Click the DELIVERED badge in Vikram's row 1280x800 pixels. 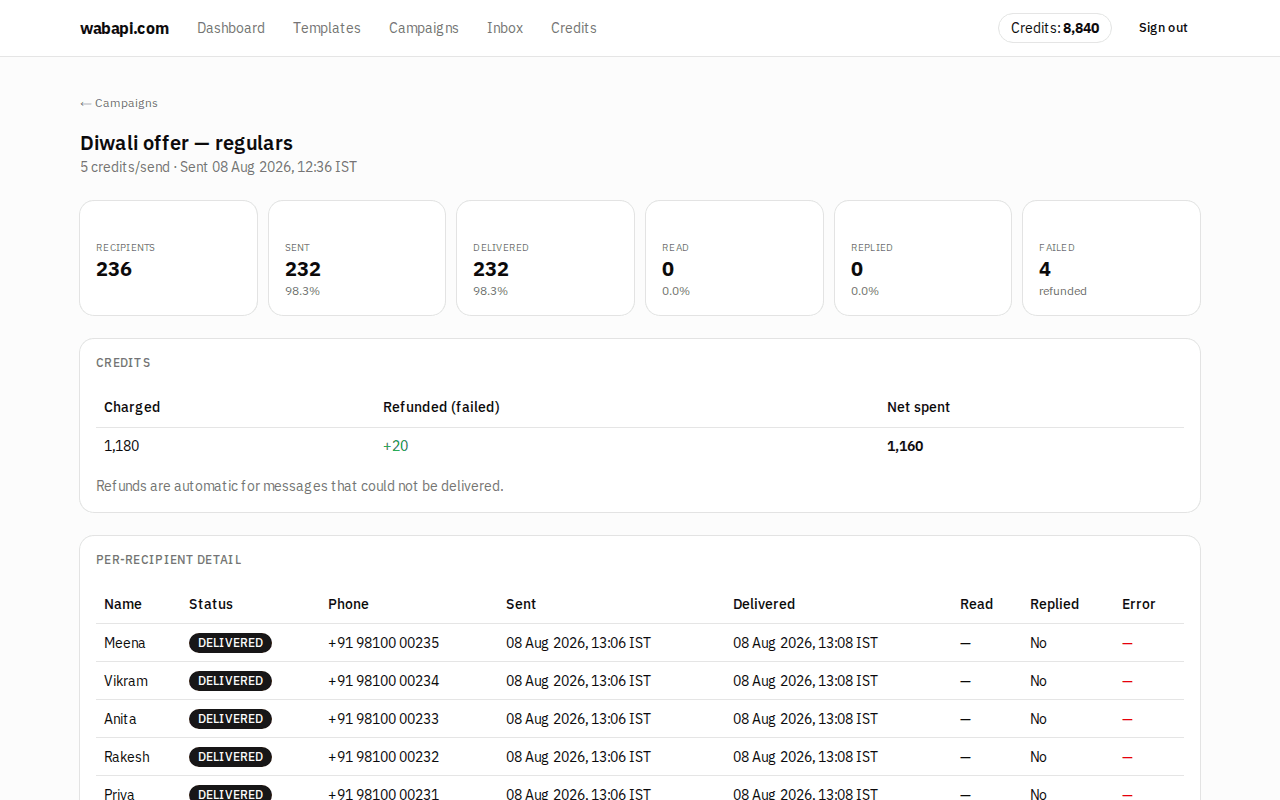click(230, 681)
